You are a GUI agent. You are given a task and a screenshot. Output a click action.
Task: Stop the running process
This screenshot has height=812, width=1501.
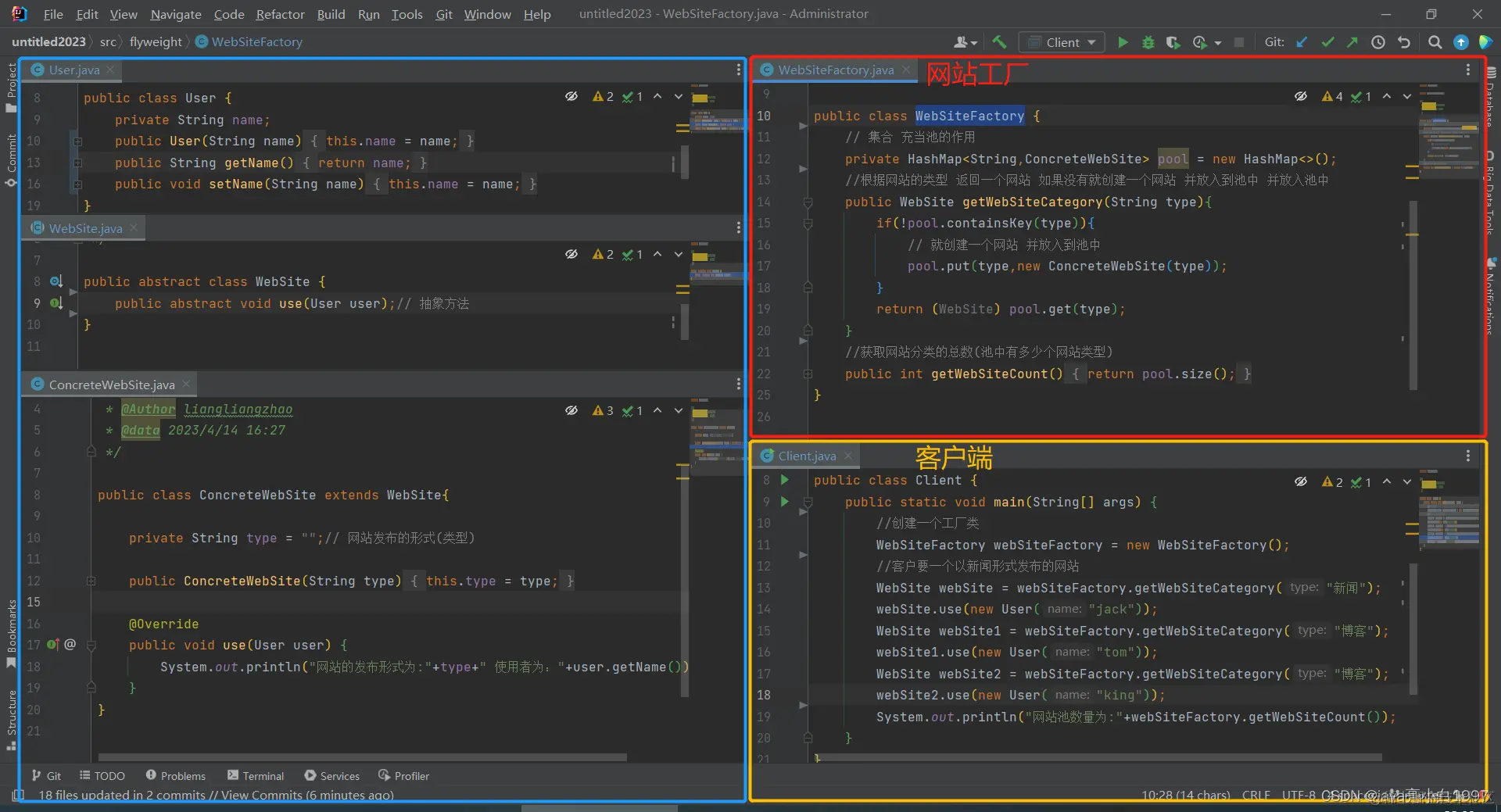coord(1239,42)
